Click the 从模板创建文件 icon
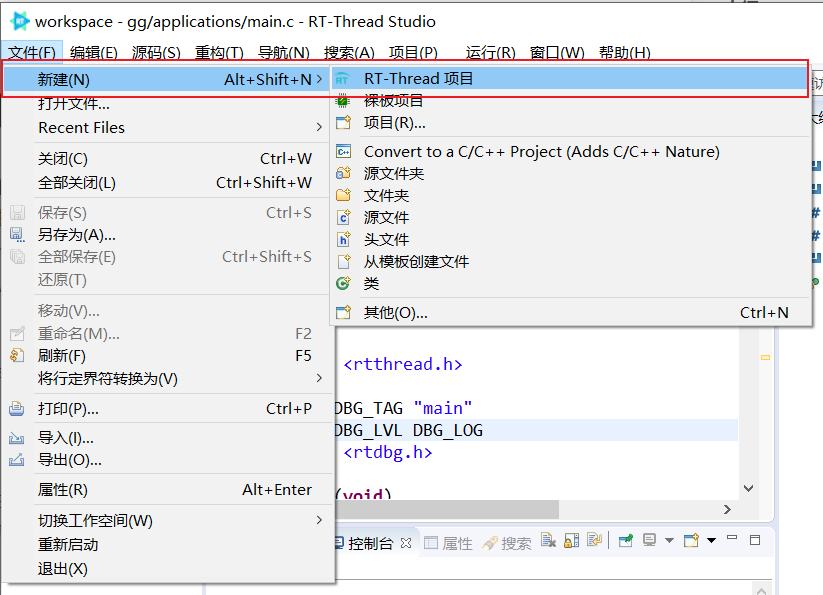The width and height of the screenshot is (823, 595). 344,261
